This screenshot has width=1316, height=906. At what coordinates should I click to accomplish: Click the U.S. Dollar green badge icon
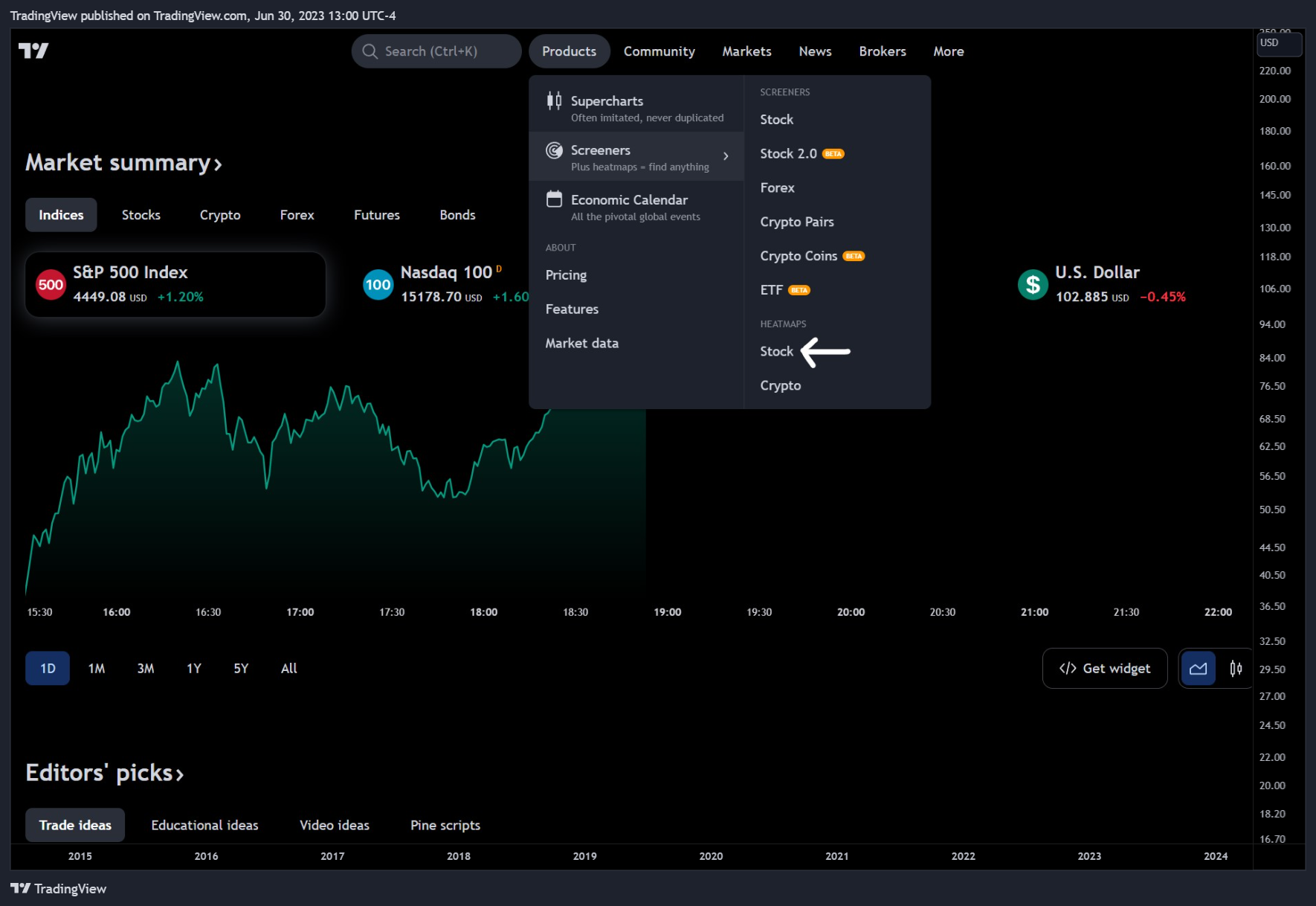click(x=1033, y=285)
